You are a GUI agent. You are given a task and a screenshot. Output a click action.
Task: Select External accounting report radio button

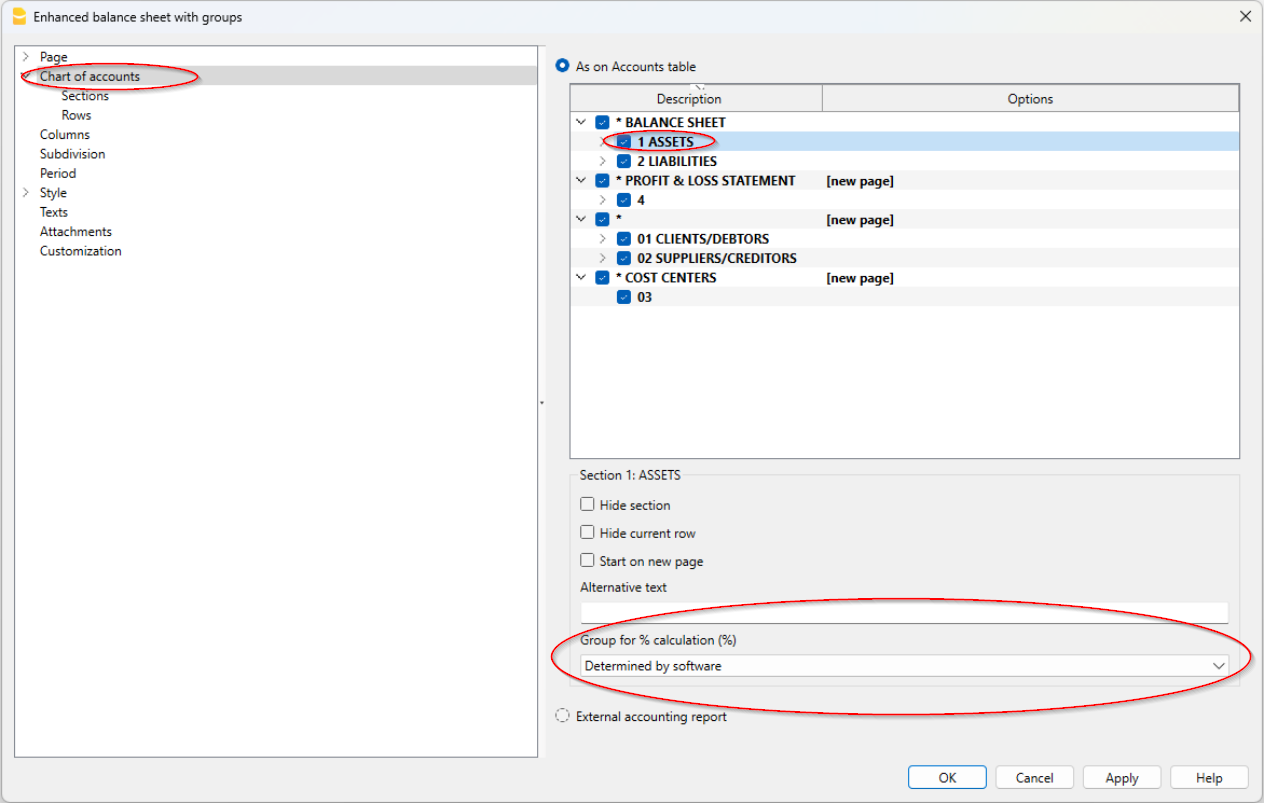[x=563, y=716]
